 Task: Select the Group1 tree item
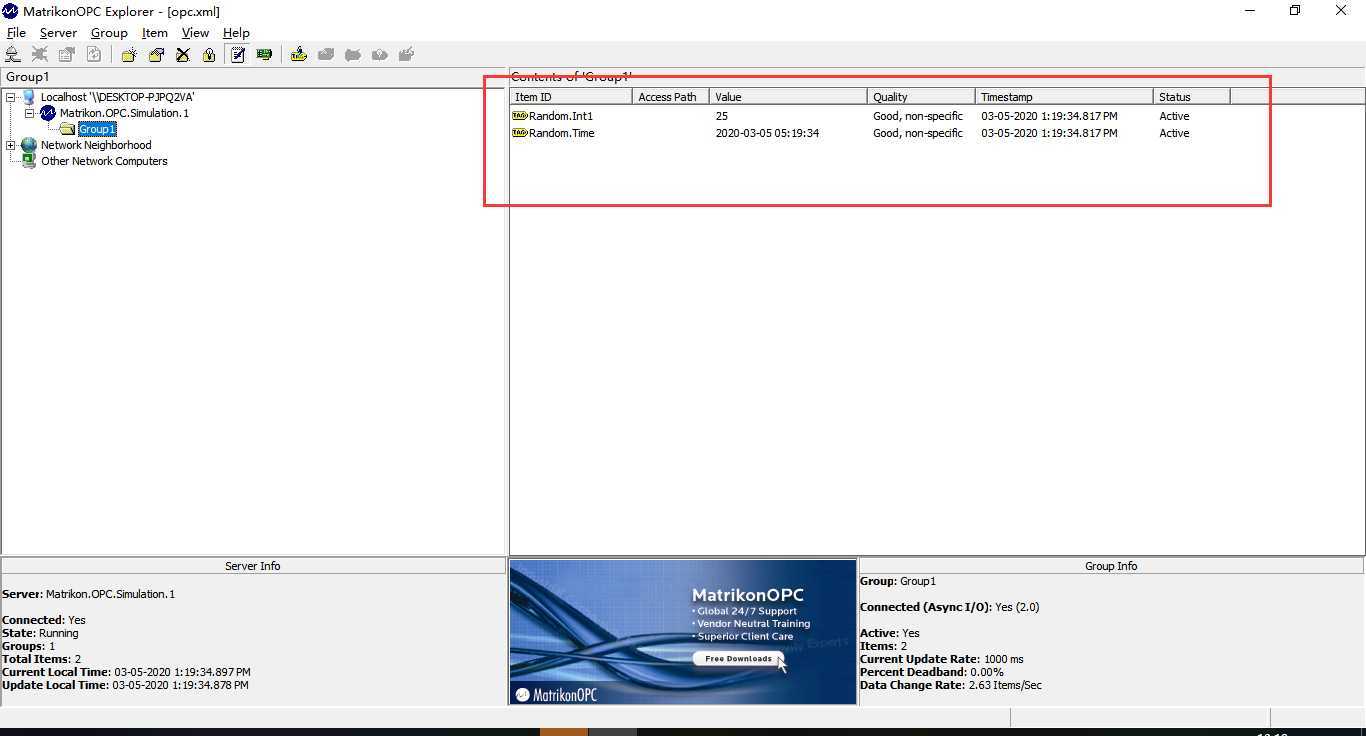[x=97, y=129]
